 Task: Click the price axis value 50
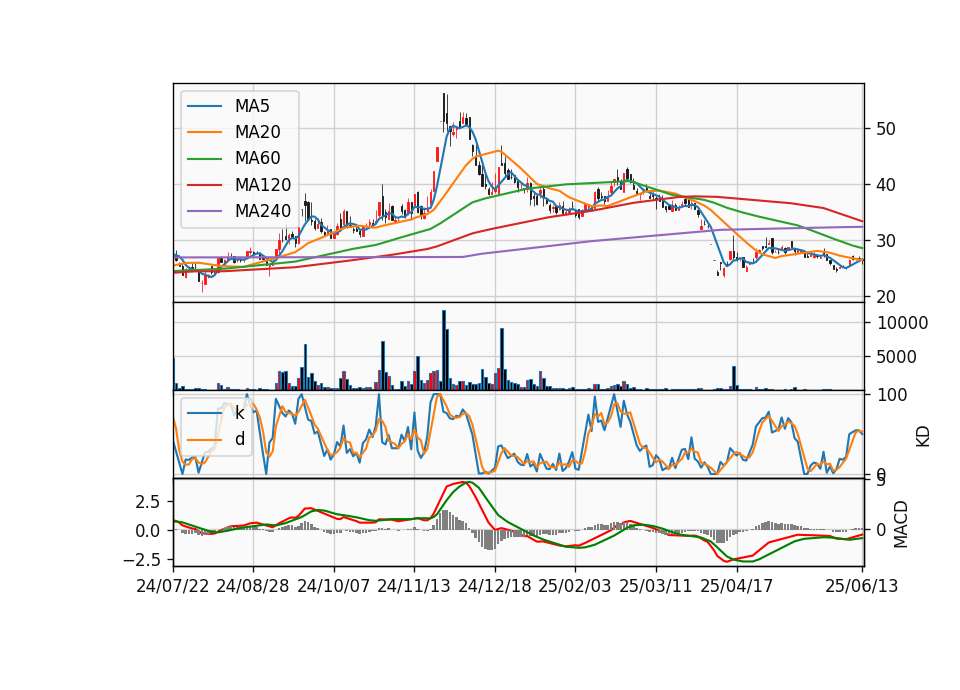pos(886,129)
